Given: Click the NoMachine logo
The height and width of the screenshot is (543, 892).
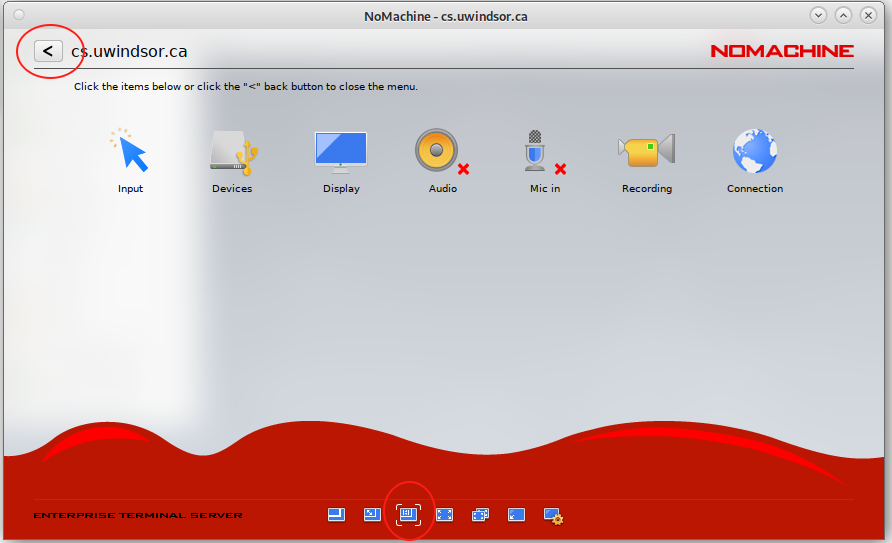Looking at the screenshot, I should 782,51.
